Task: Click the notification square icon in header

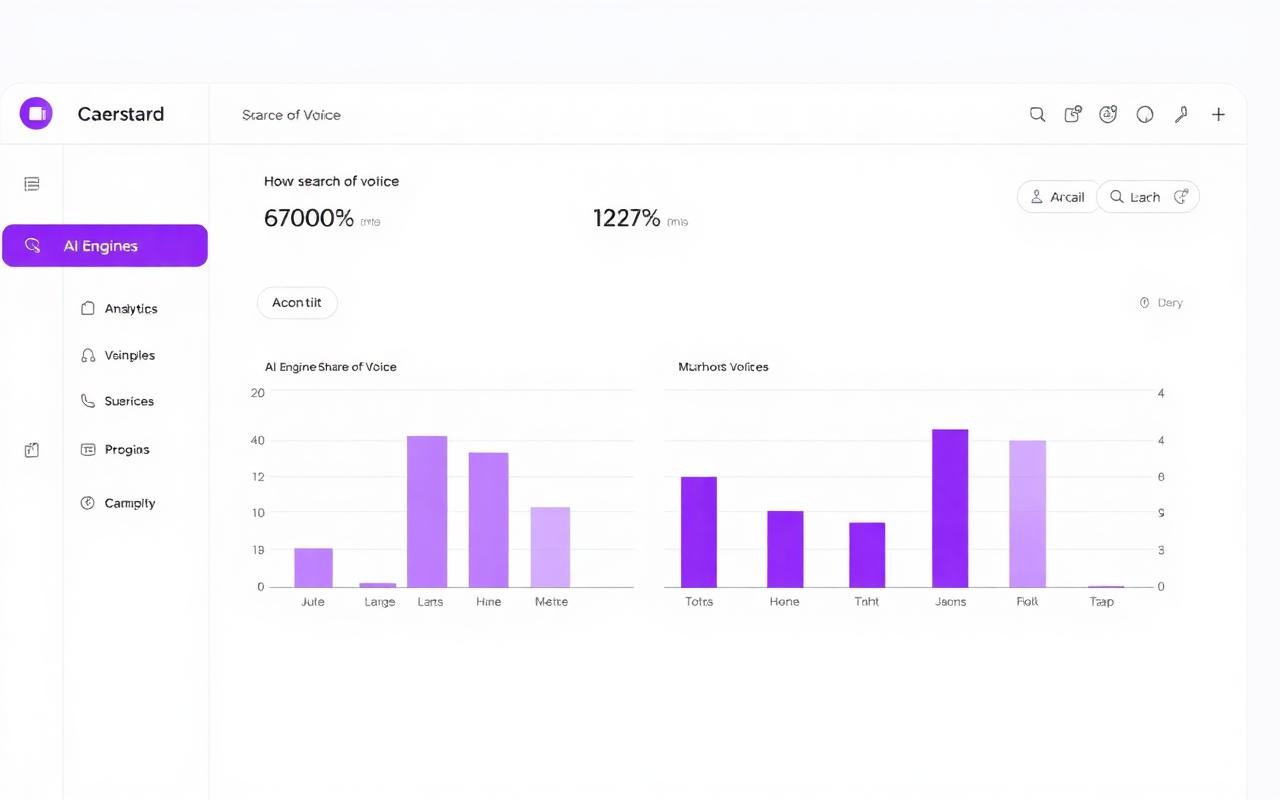Action: click(1072, 114)
